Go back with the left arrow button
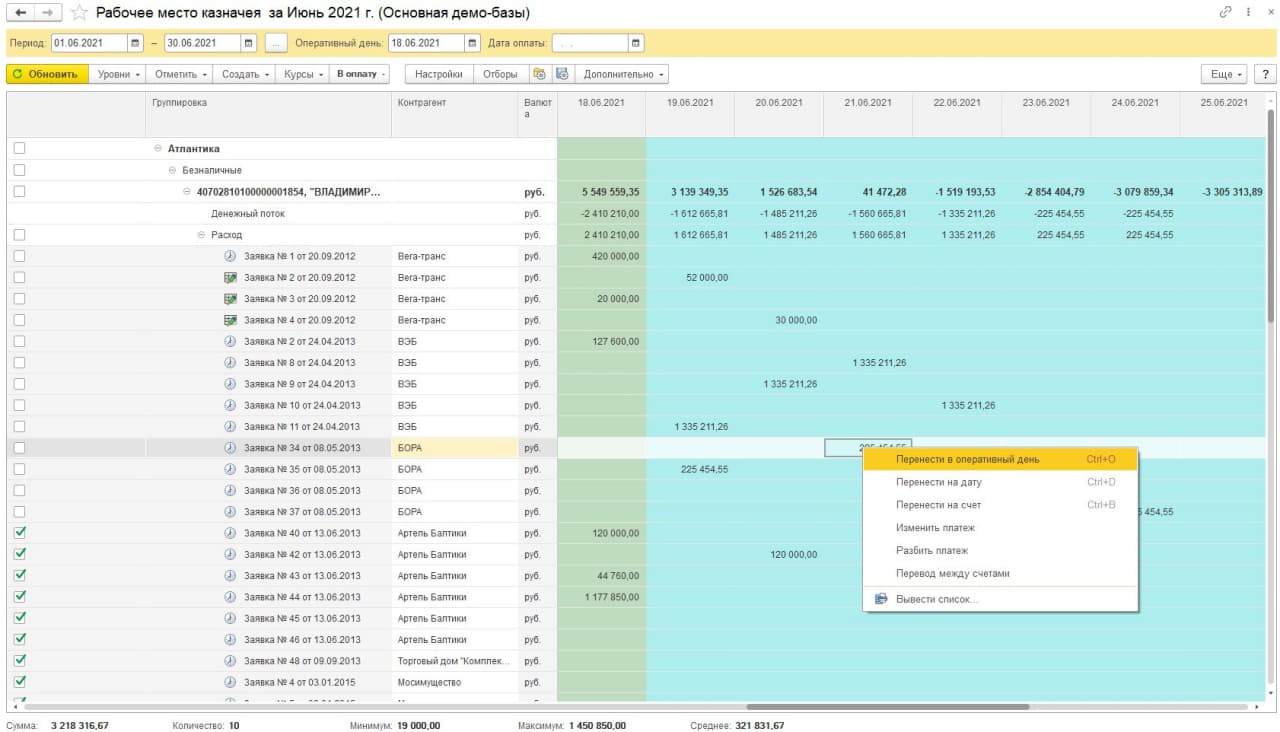Image resolution: width=1280 pixels, height=732 pixels. pyautogui.click(x=21, y=13)
